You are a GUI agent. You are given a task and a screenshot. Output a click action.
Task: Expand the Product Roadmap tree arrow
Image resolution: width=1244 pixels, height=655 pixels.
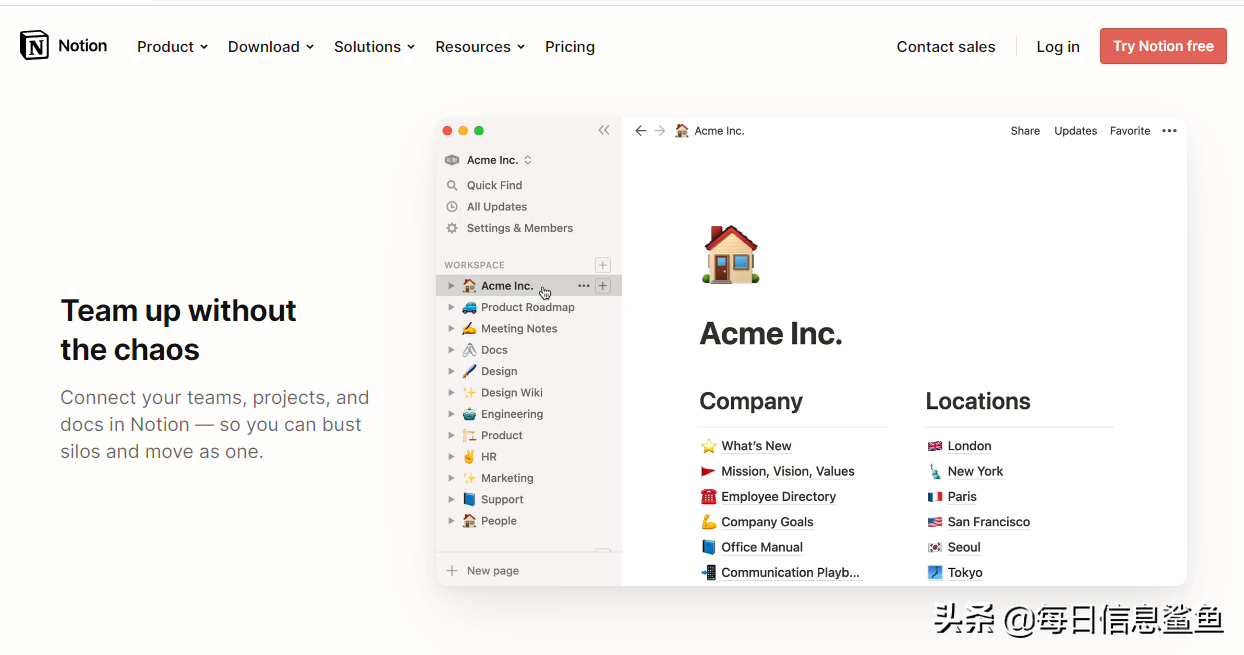[451, 308]
